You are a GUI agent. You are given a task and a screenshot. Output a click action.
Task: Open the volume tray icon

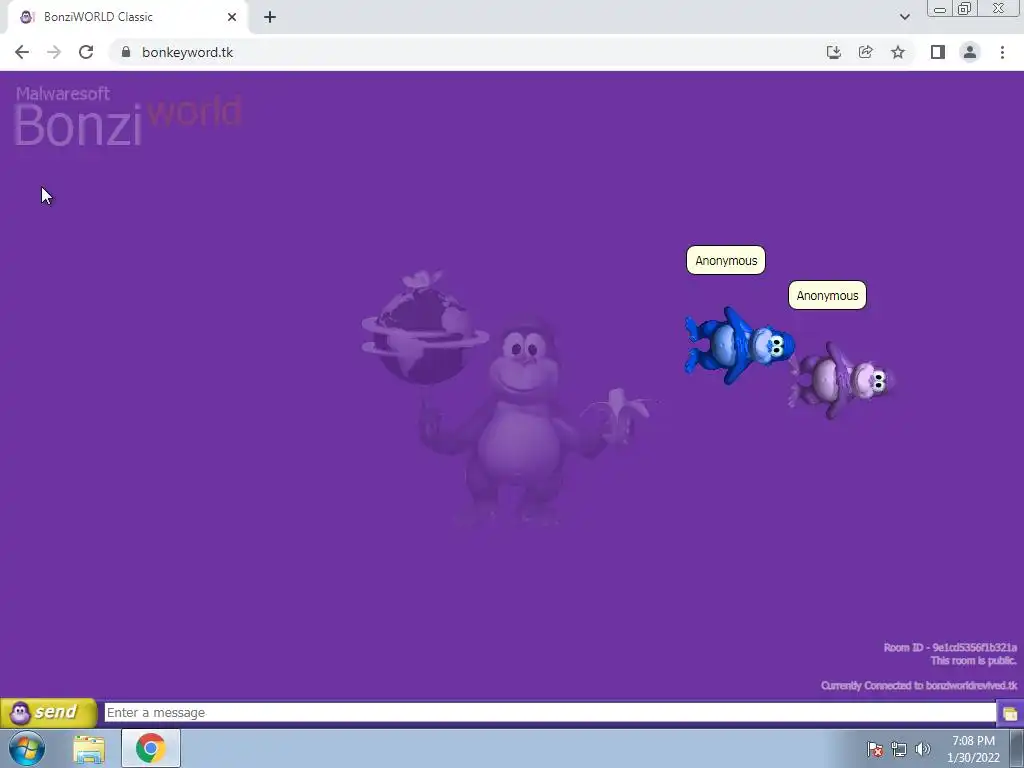pyautogui.click(x=923, y=749)
